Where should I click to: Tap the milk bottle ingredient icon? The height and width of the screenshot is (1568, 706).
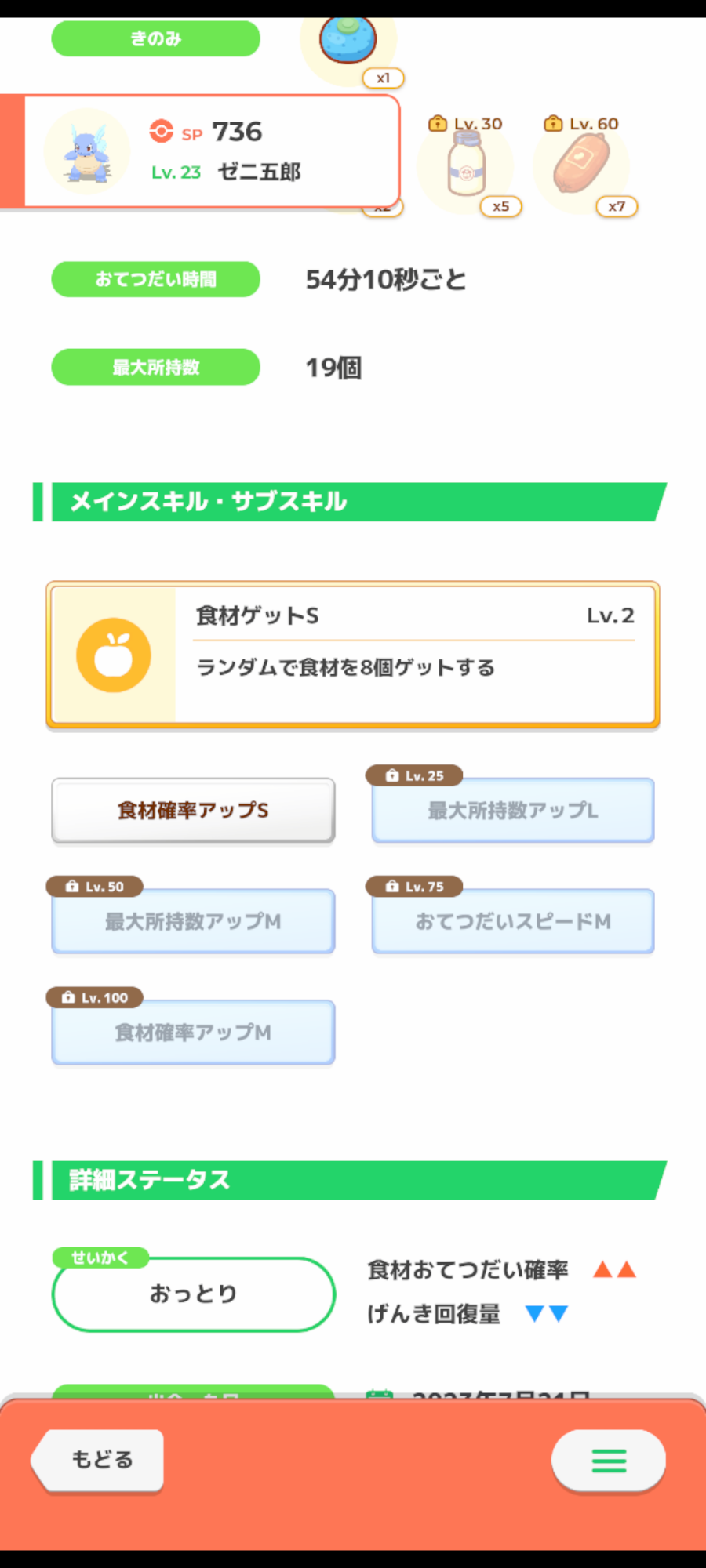[x=466, y=165]
